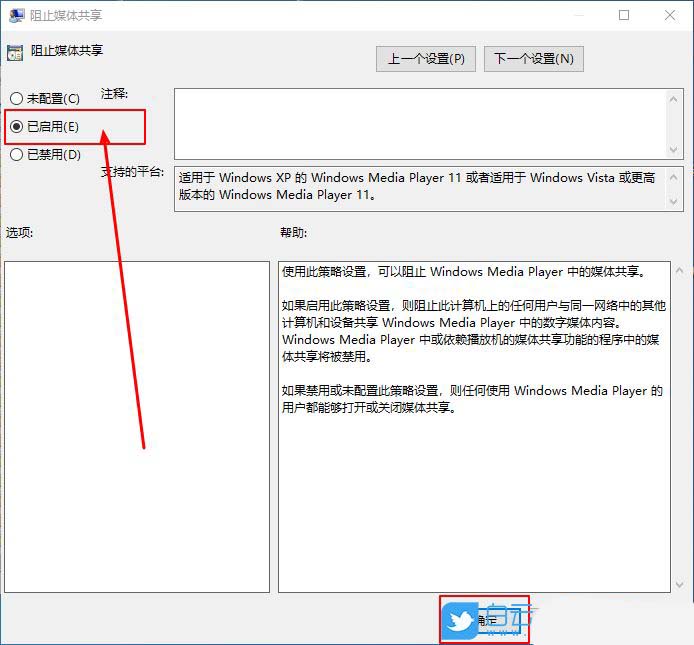
Task: Minimize the 阻止媒体共享 dialog window
Action: tap(578, 16)
